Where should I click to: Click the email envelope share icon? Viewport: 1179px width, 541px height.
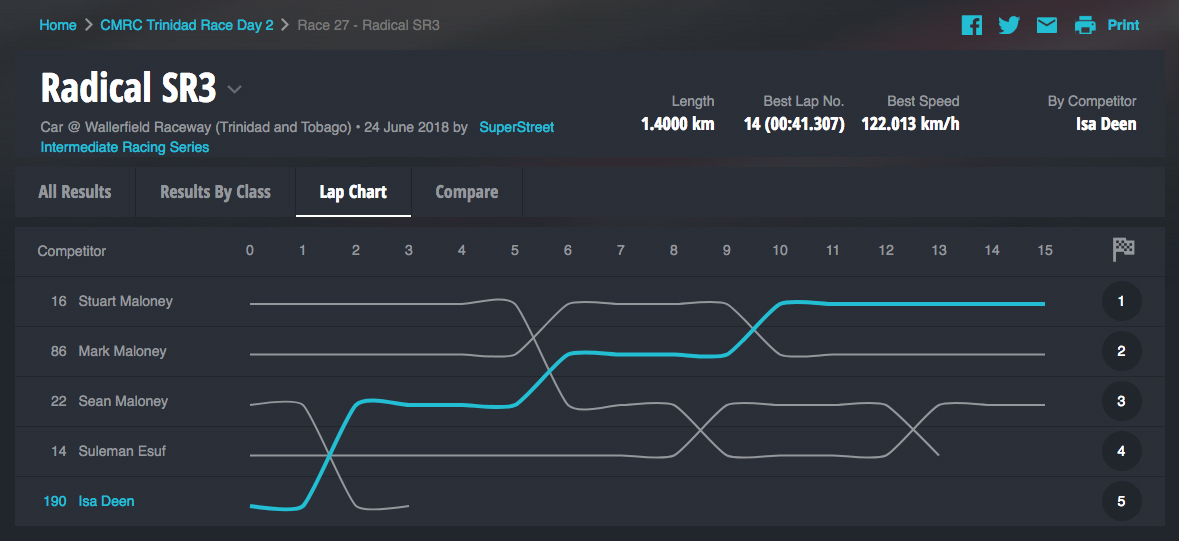pyautogui.click(x=1047, y=25)
